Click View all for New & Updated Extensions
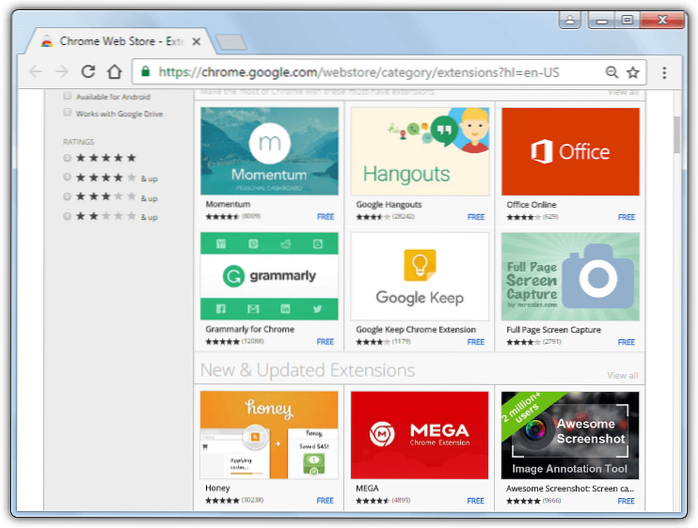The height and width of the screenshot is (528, 698). 622,376
